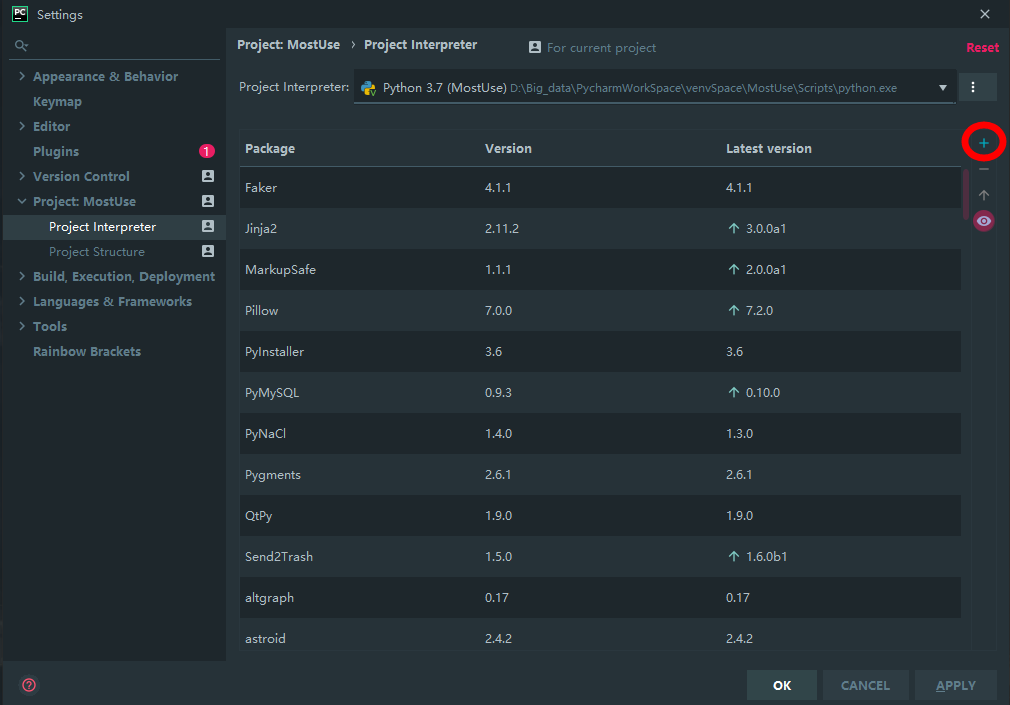Open the Keymap settings page

(57, 101)
